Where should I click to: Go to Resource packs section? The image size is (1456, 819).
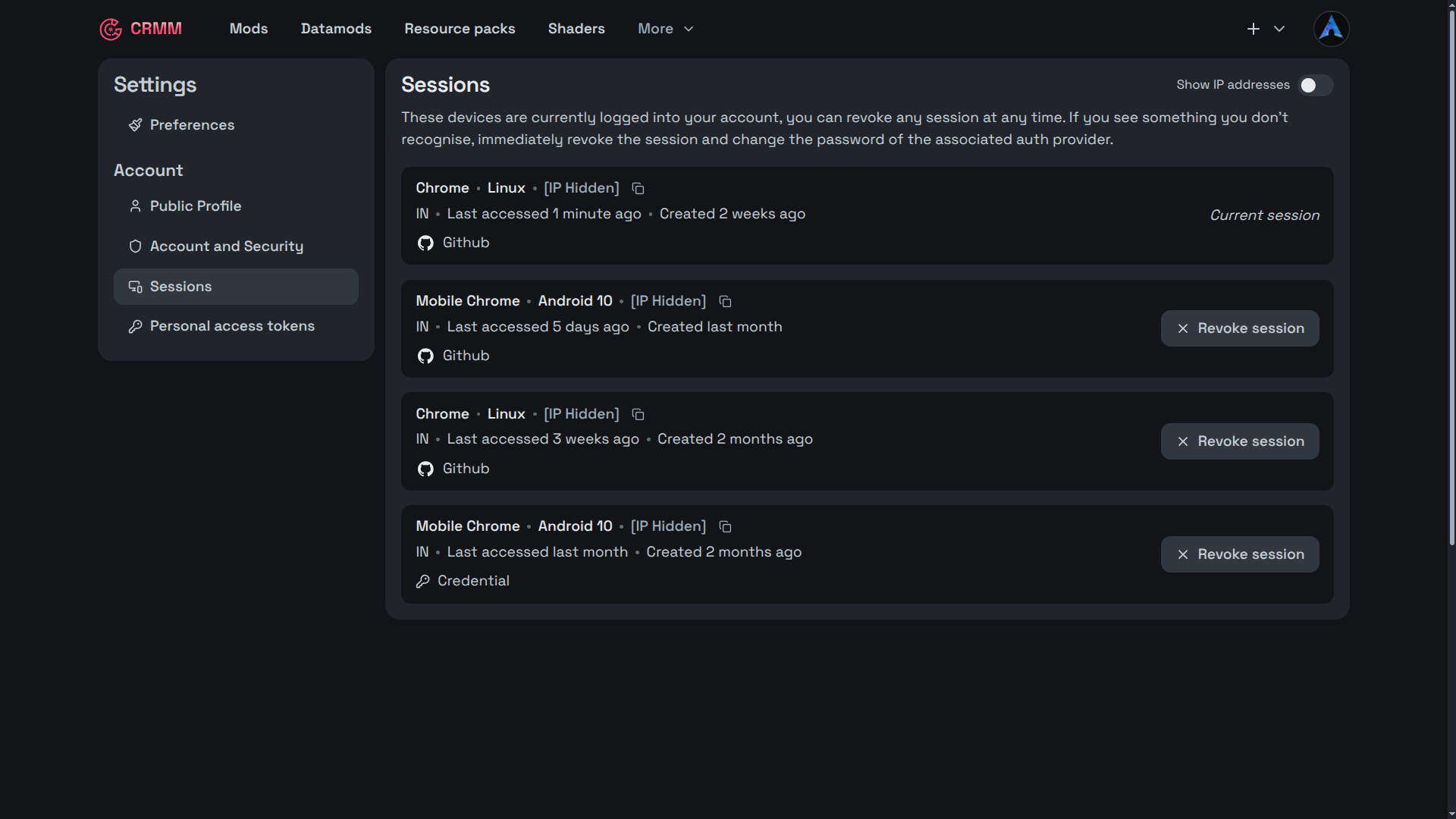pyautogui.click(x=460, y=29)
